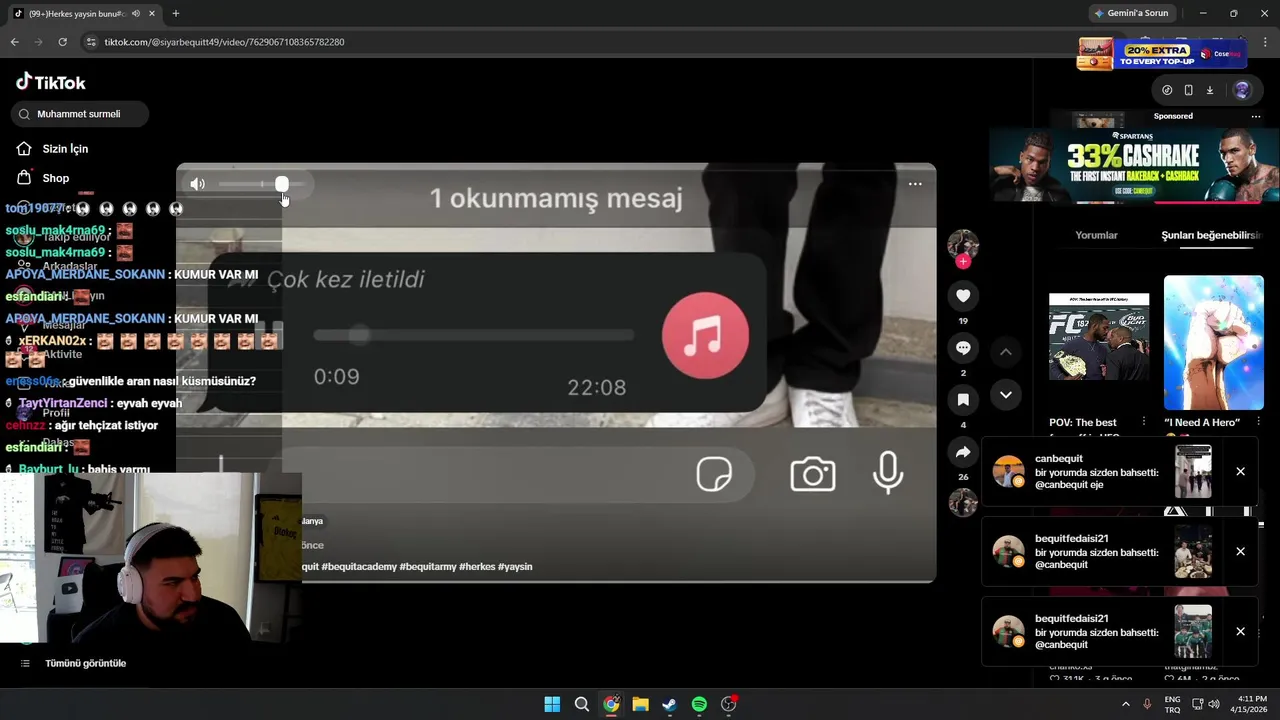Click the TikTok search field "Muhammet surmeli"
This screenshot has height=720, width=1280.
click(x=80, y=114)
